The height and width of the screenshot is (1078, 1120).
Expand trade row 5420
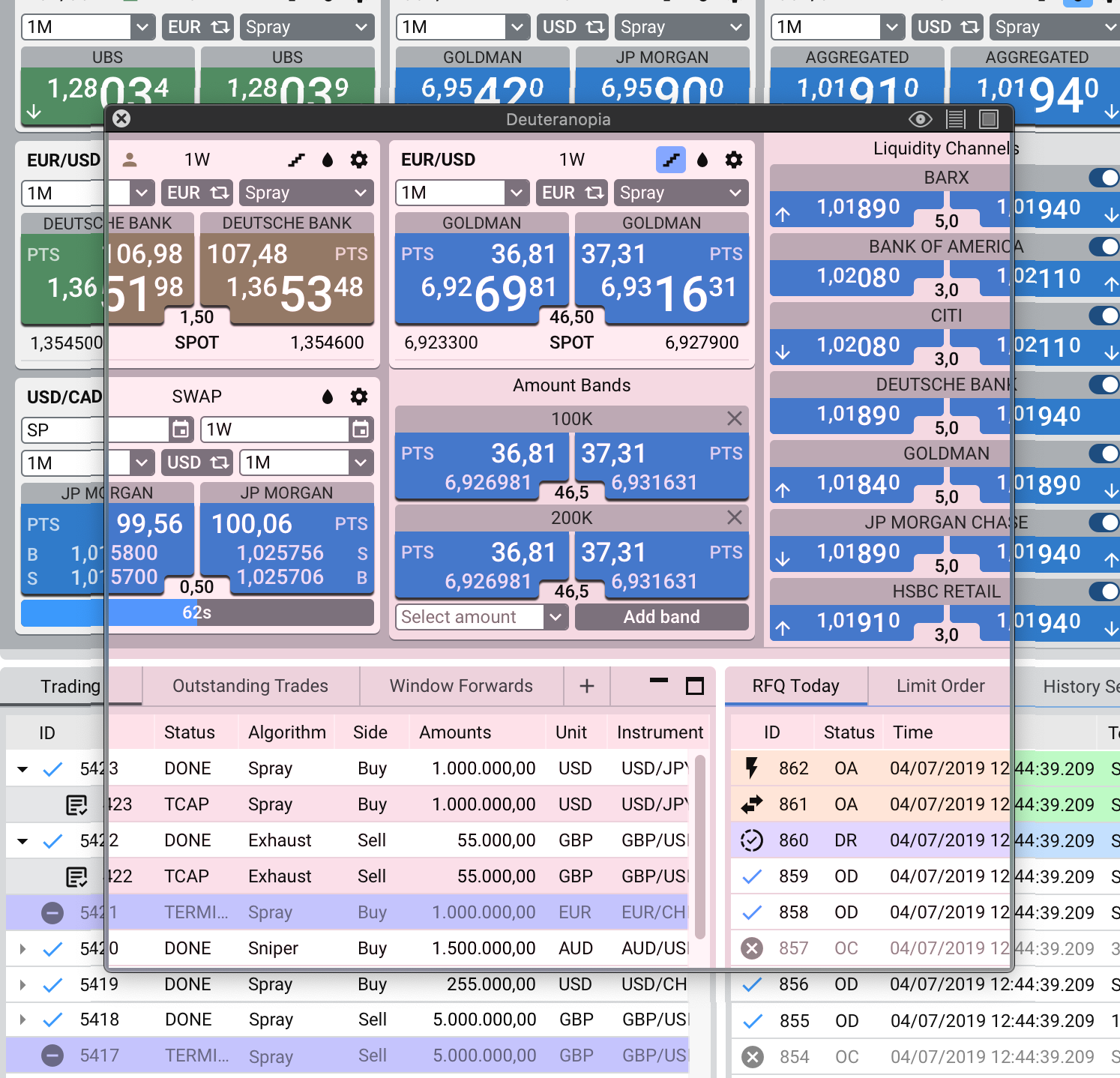[22, 948]
